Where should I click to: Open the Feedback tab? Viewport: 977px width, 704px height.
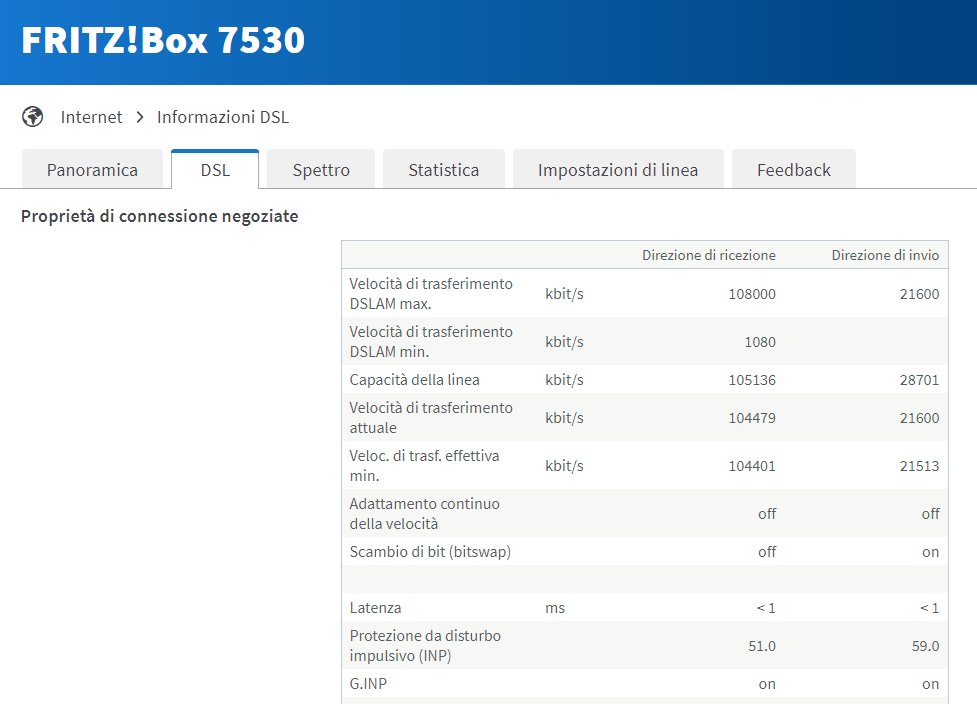tap(793, 170)
